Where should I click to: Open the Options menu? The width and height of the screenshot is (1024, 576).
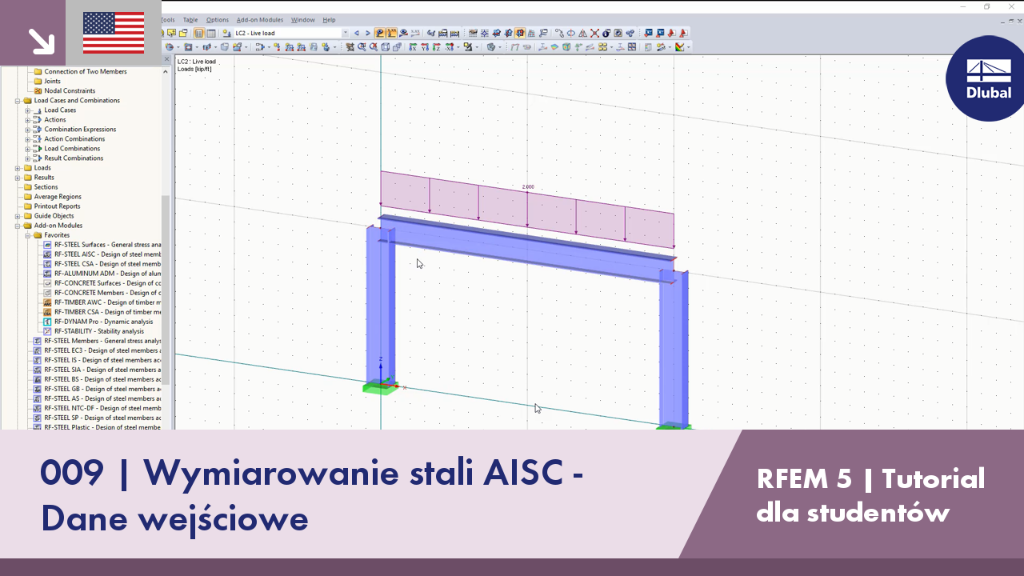[x=217, y=20]
